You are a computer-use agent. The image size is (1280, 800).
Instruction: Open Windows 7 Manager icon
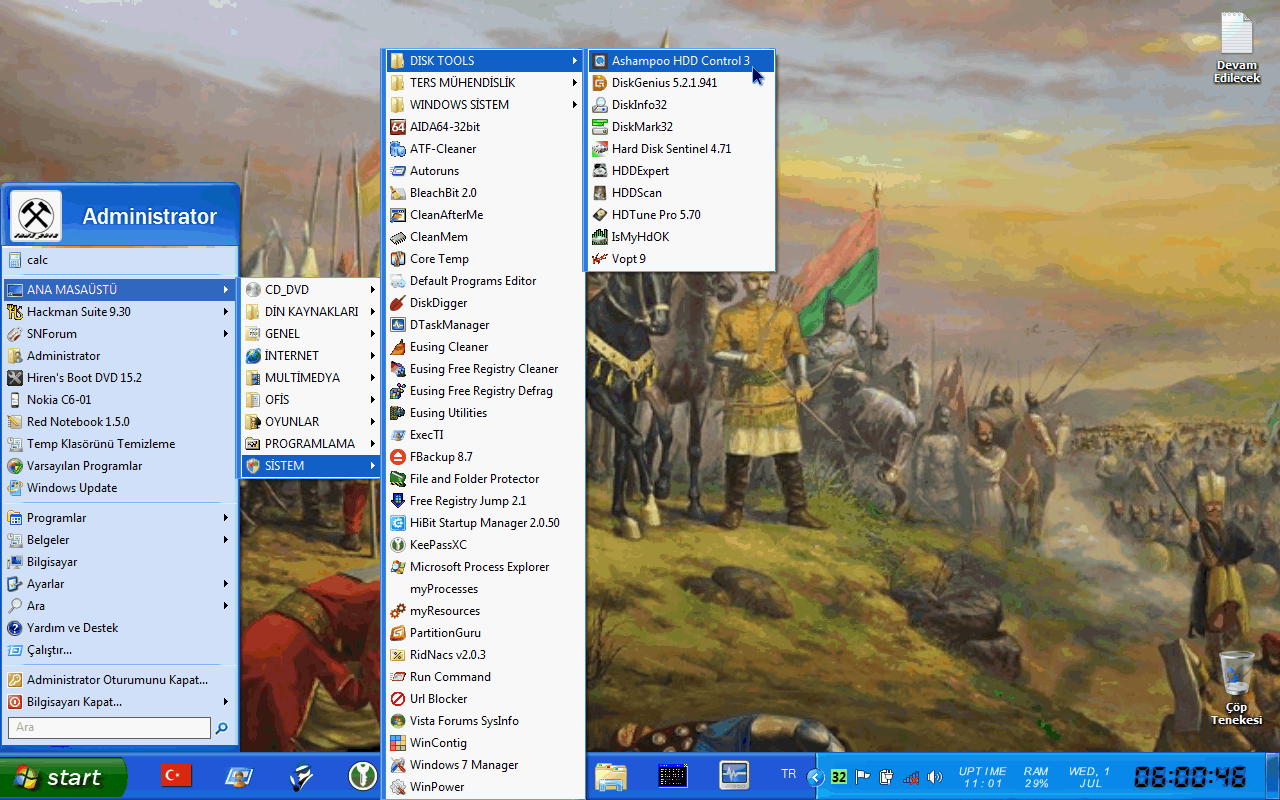pyautogui.click(x=397, y=765)
